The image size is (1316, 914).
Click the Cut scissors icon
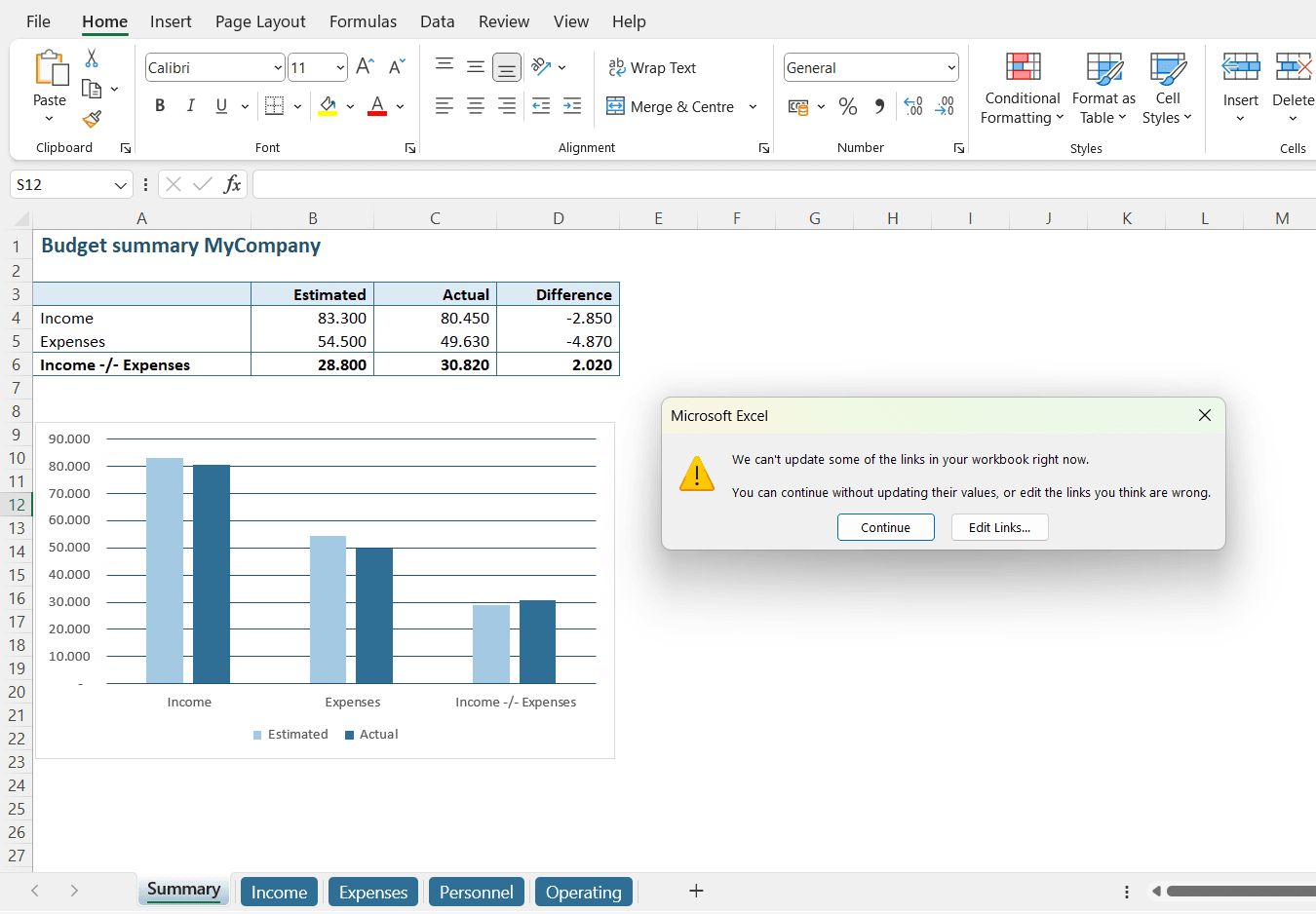[92, 58]
